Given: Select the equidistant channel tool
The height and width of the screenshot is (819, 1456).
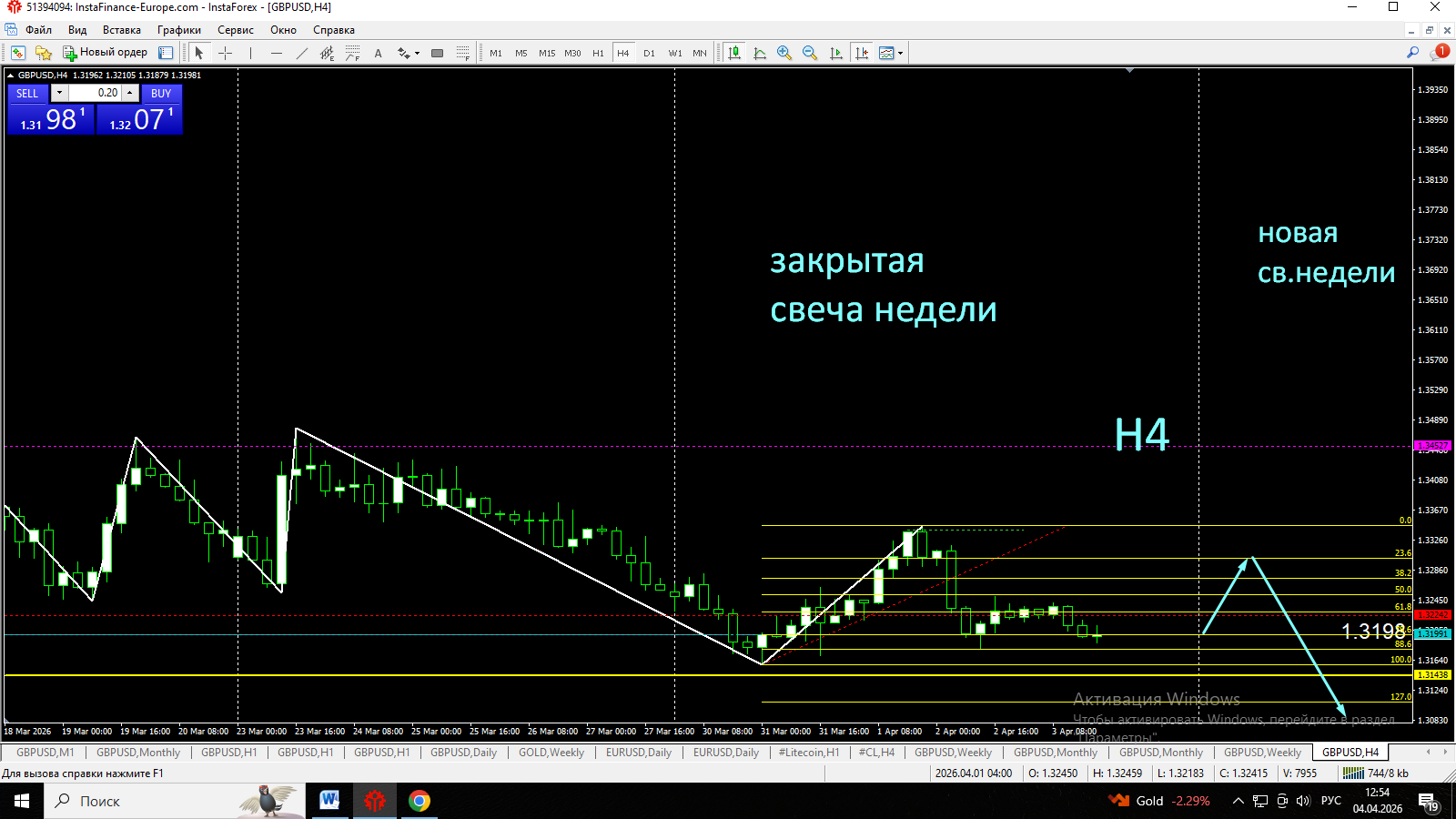Looking at the screenshot, I should 327,53.
